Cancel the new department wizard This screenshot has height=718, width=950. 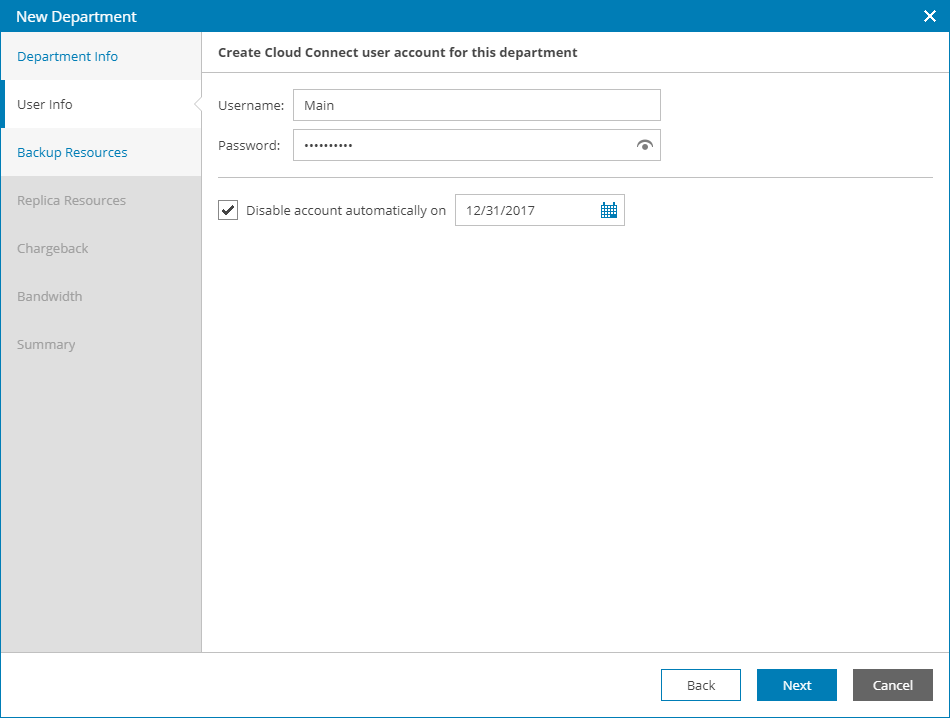(893, 685)
